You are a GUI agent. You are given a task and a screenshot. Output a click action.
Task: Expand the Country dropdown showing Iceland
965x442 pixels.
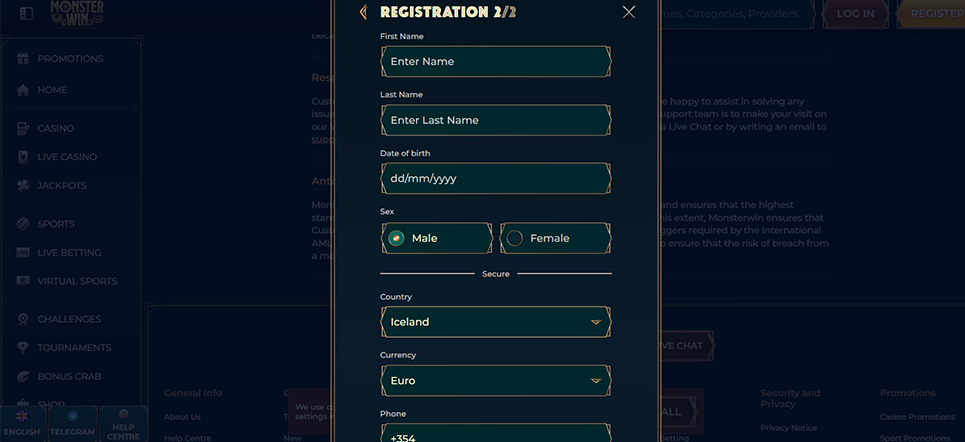pyautogui.click(x=496, y=322)
